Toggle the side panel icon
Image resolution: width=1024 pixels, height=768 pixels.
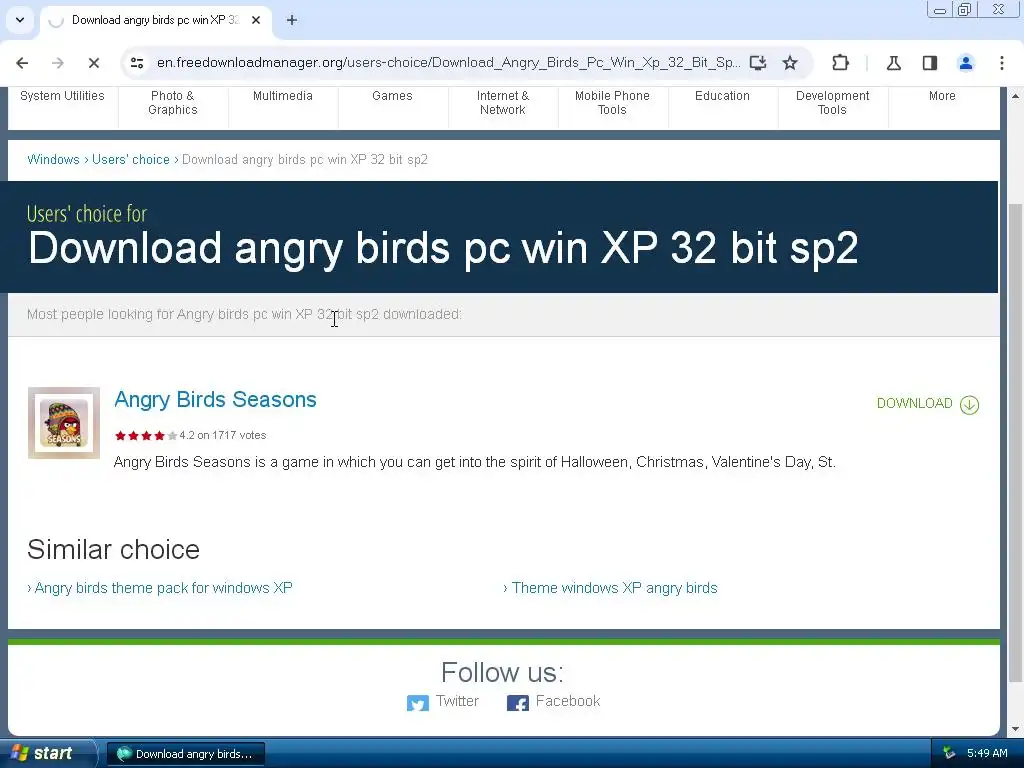[x=930, y=63]
